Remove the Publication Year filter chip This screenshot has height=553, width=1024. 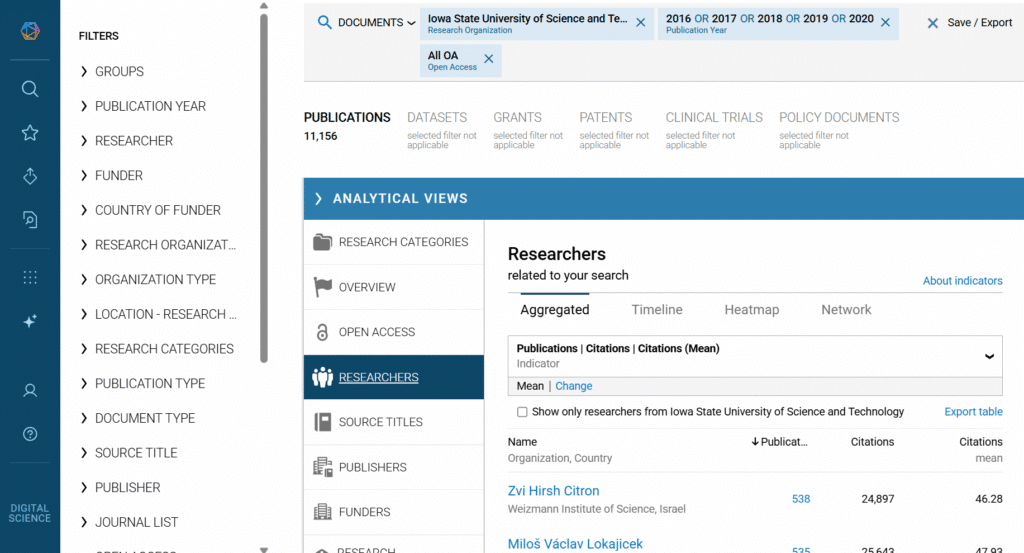point(885,22)
